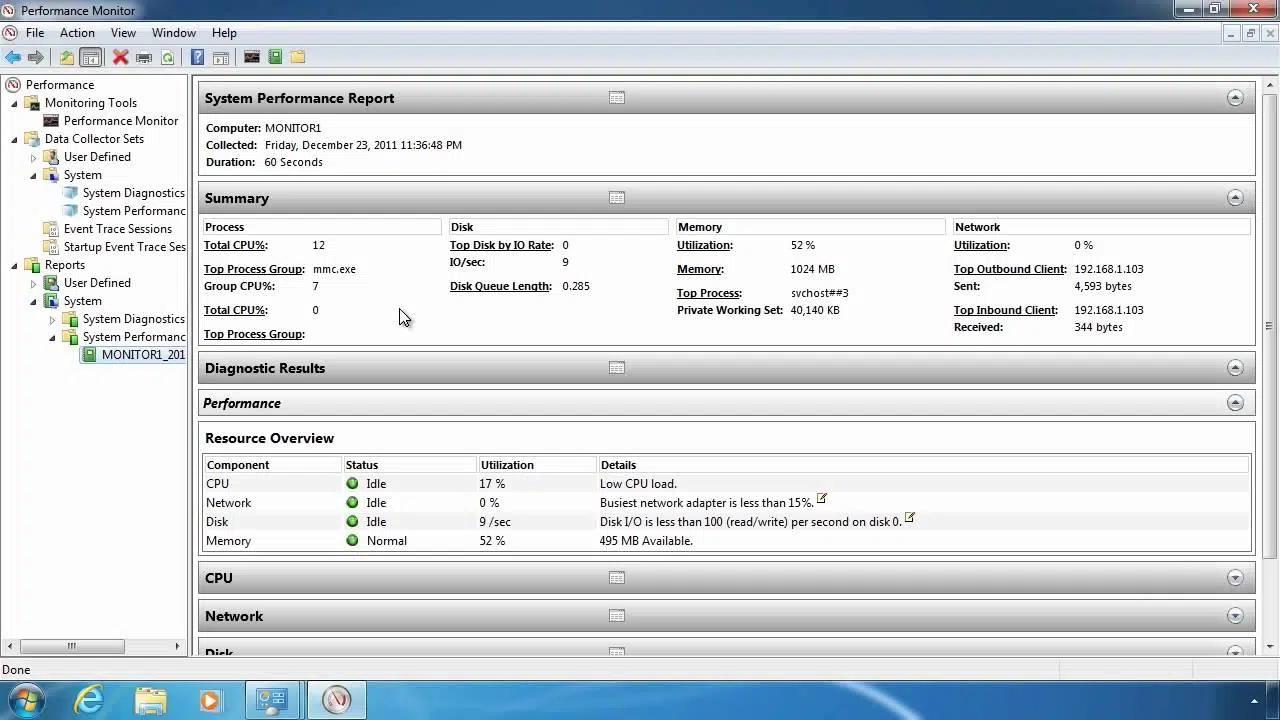Click the Refresh icon in the toolbar
The image size is (1280, 720).
tap(167, 57)
